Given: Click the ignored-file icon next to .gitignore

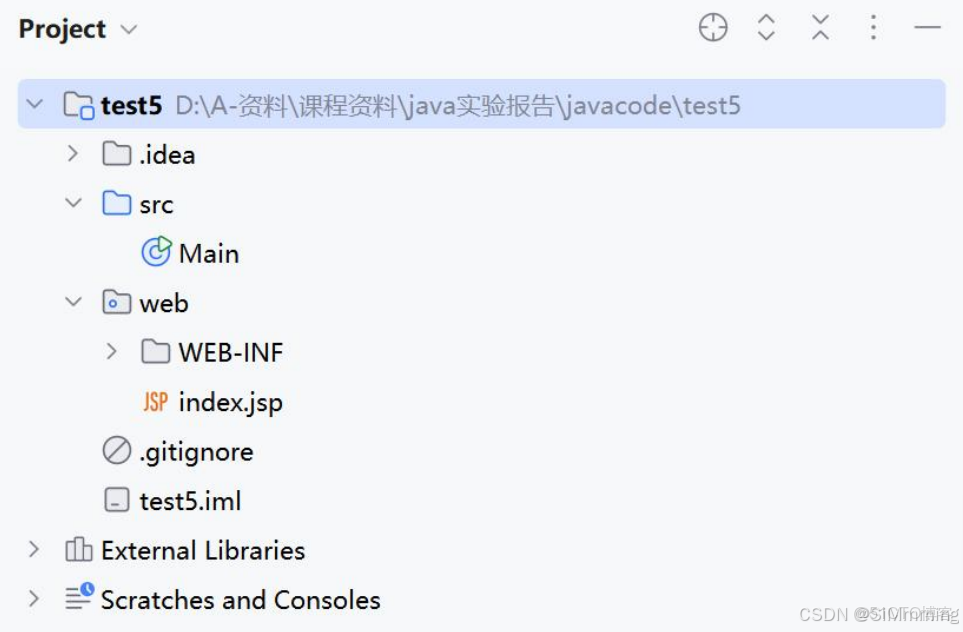Looking at the screenshot, I should click(116, 451).
